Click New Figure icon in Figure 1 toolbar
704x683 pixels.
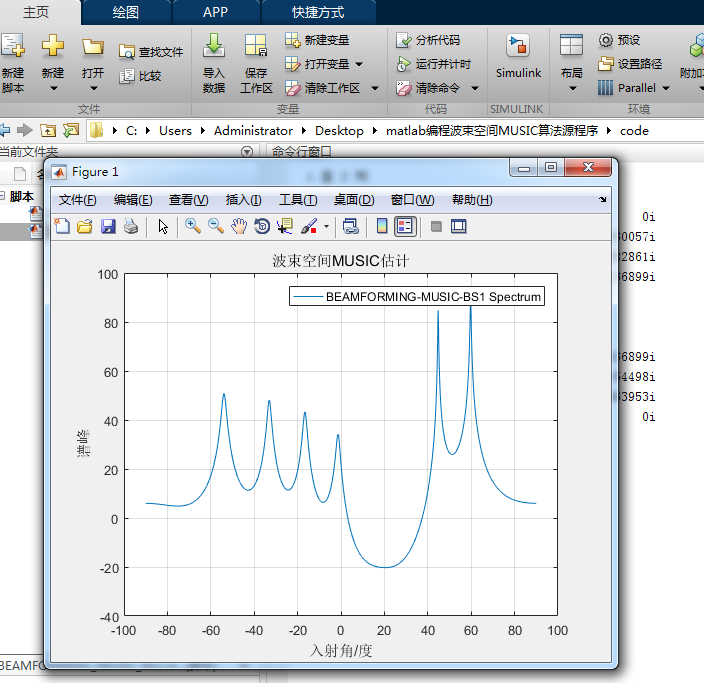(62, 226)
